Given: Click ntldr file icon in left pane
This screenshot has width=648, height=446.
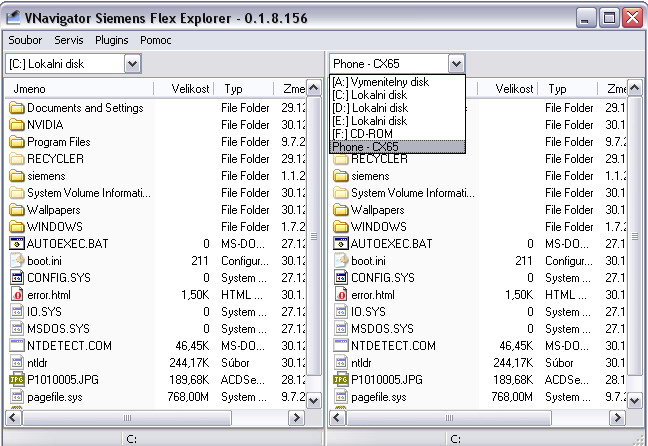Looking at the screenshot, I should coord(17,363).
